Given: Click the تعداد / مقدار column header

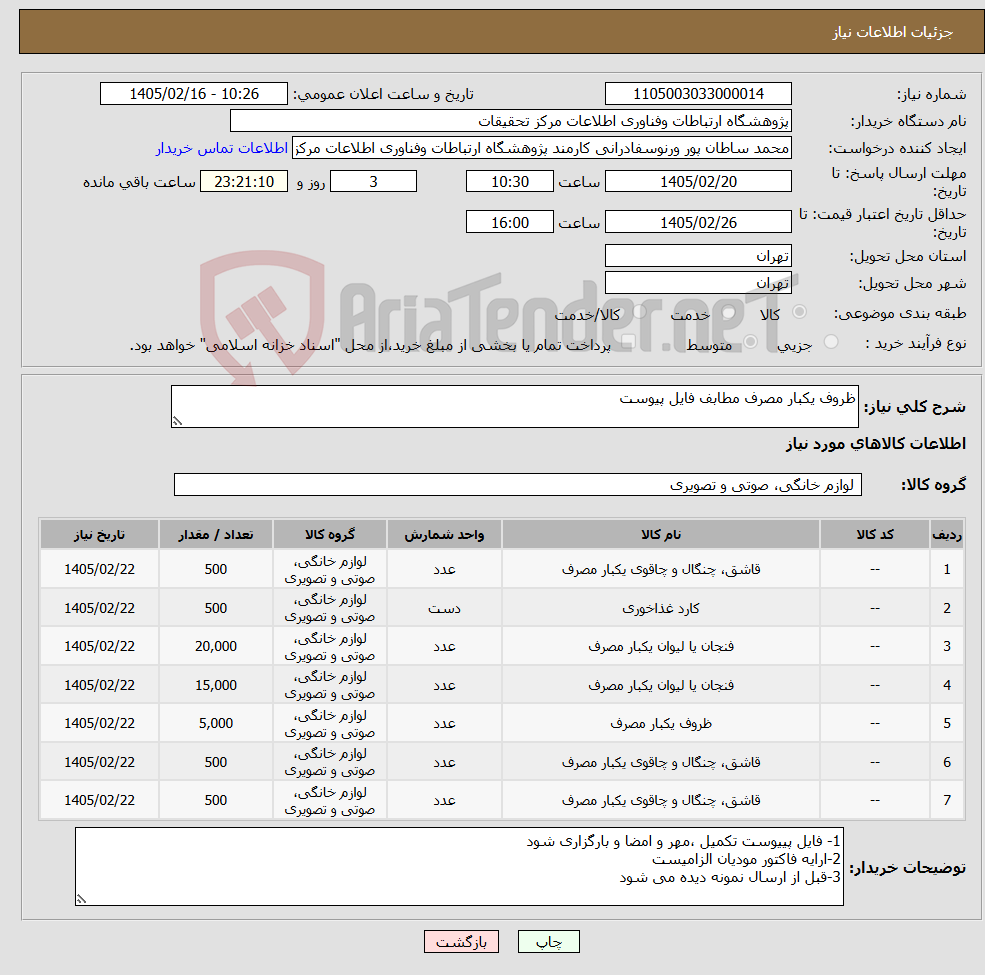Looking at the screenshot, I should [215, 534].
